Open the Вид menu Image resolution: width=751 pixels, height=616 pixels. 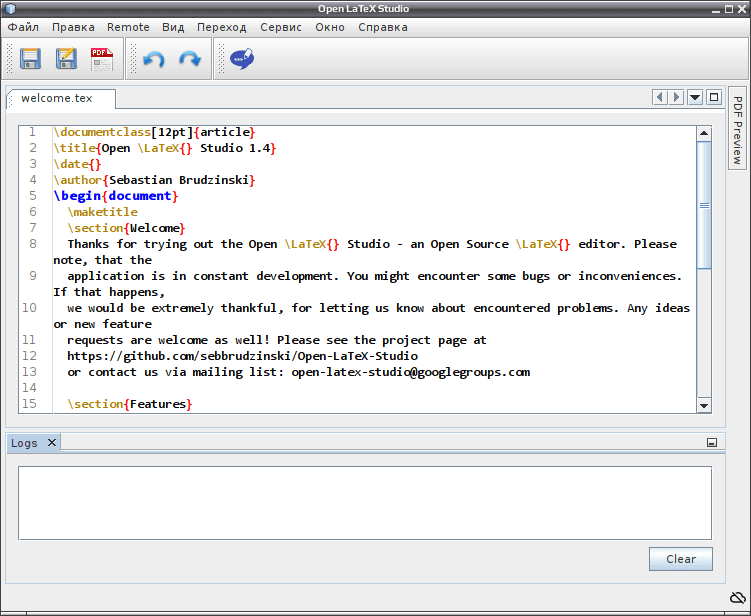click(173, 27)
